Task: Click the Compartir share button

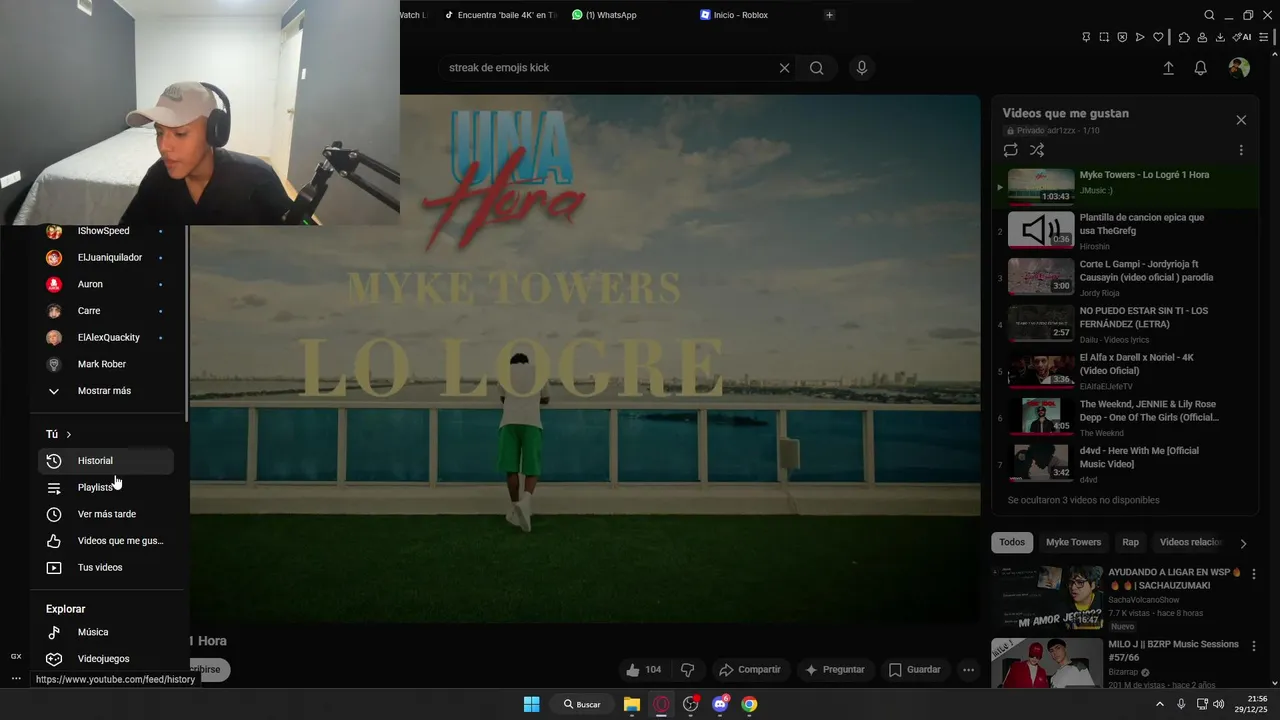Action: (x=750, y=670)
